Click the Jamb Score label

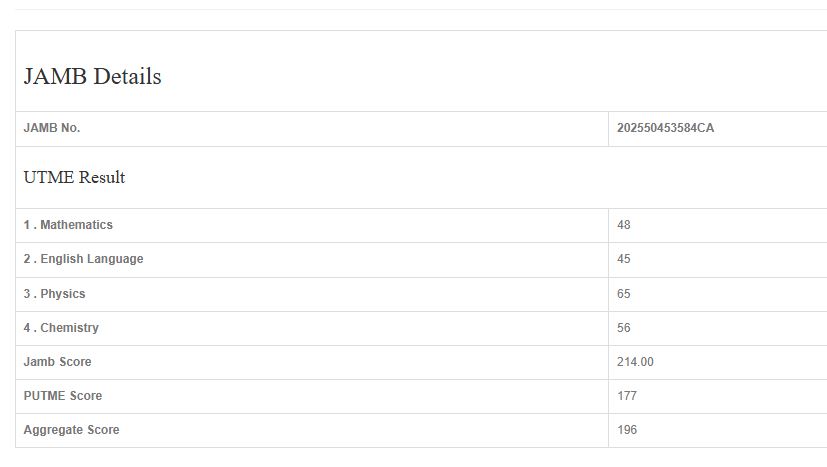coord(57,362)
